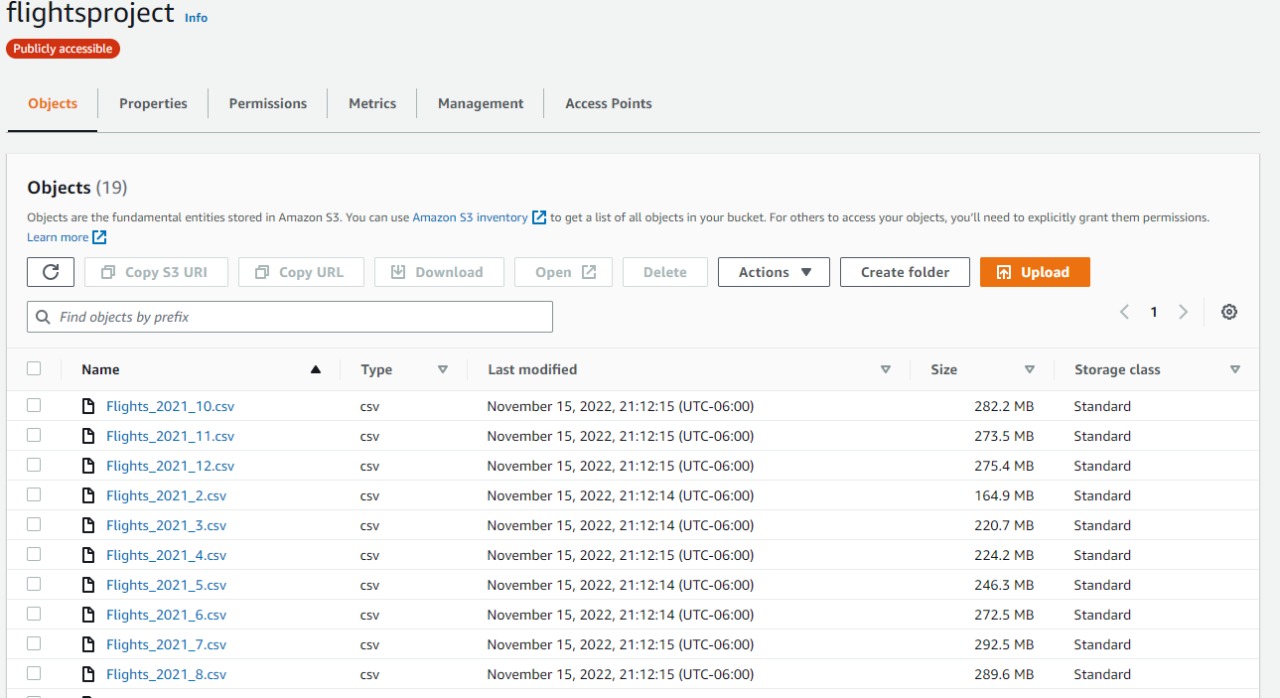Click the 164.9 MB size value
Screen dimensions: 1280x698
pyautogui.click(x=1004, y=496)
